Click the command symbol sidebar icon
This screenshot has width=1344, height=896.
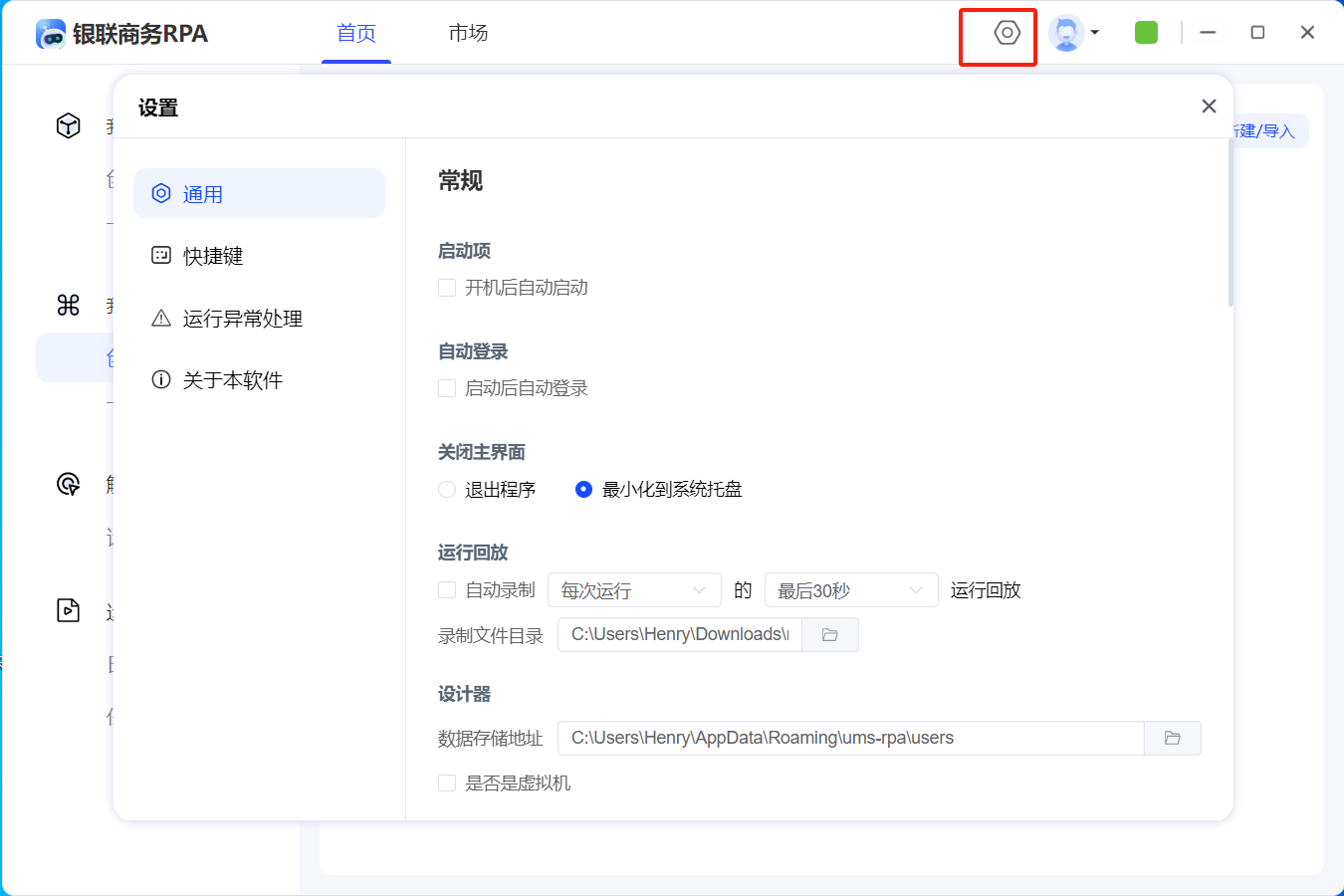(68, 305)
